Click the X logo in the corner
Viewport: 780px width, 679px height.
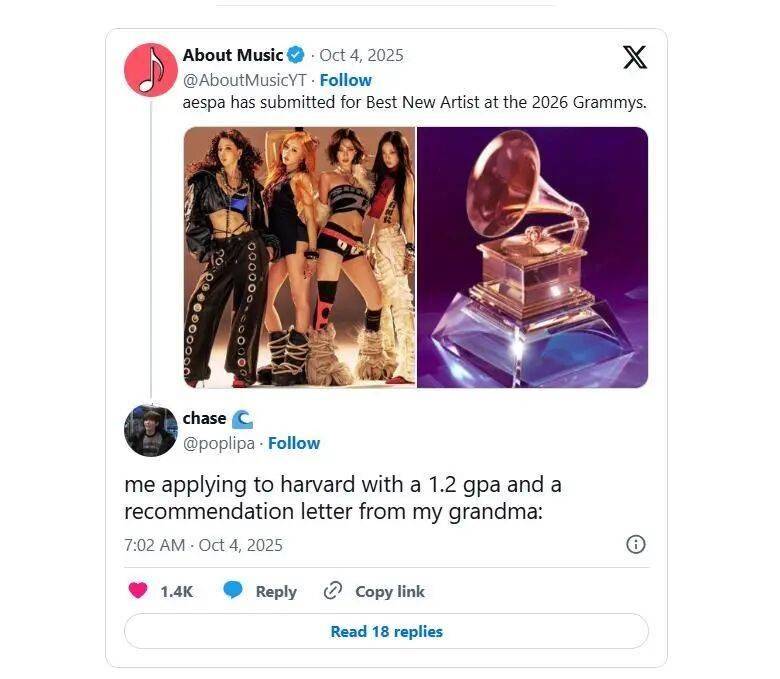click(x=634, y=57)
